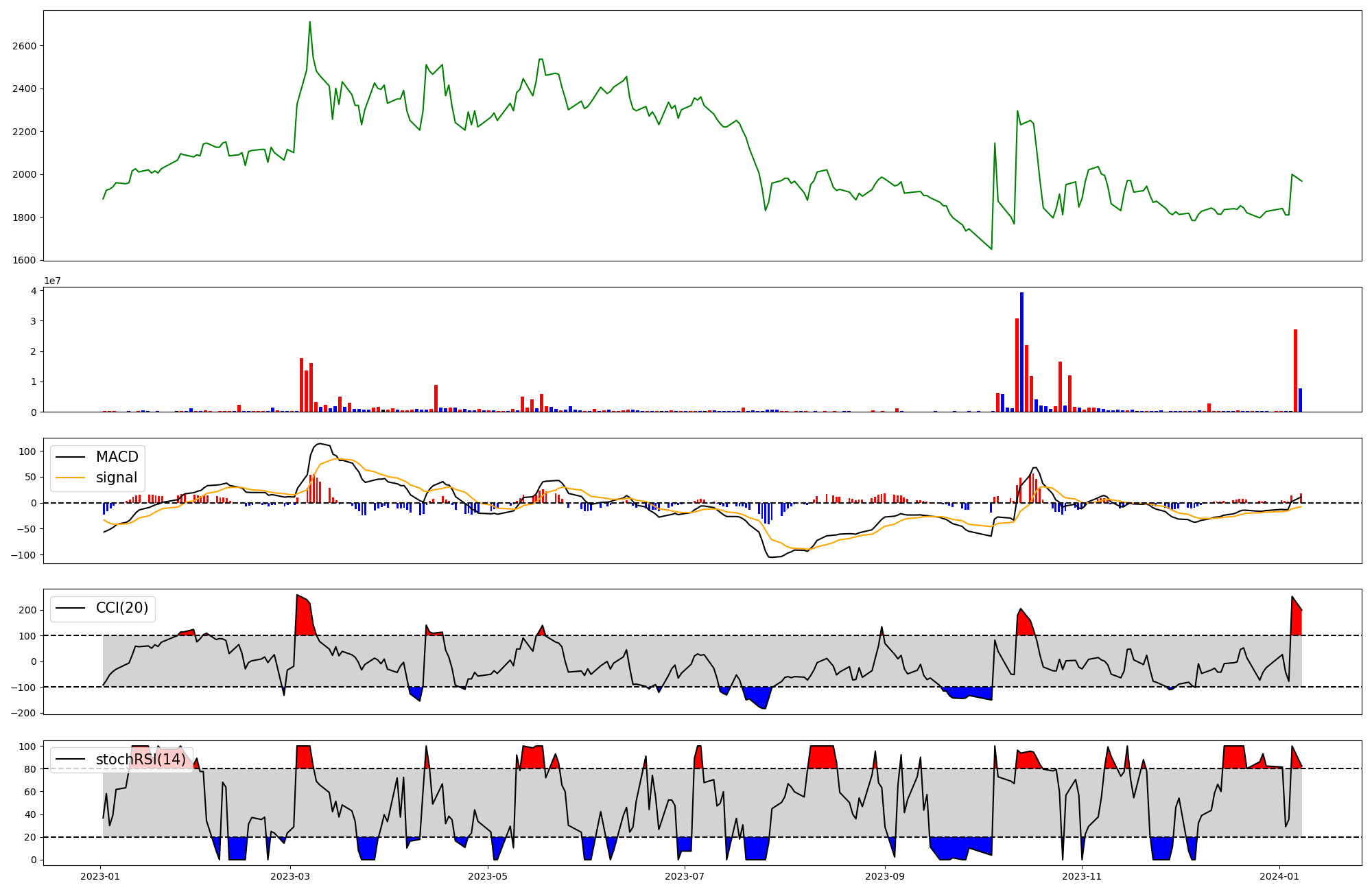1372x892 pixels.
Task: Click the tallest blue volume bar
Action: click(x=1021, y=351)
